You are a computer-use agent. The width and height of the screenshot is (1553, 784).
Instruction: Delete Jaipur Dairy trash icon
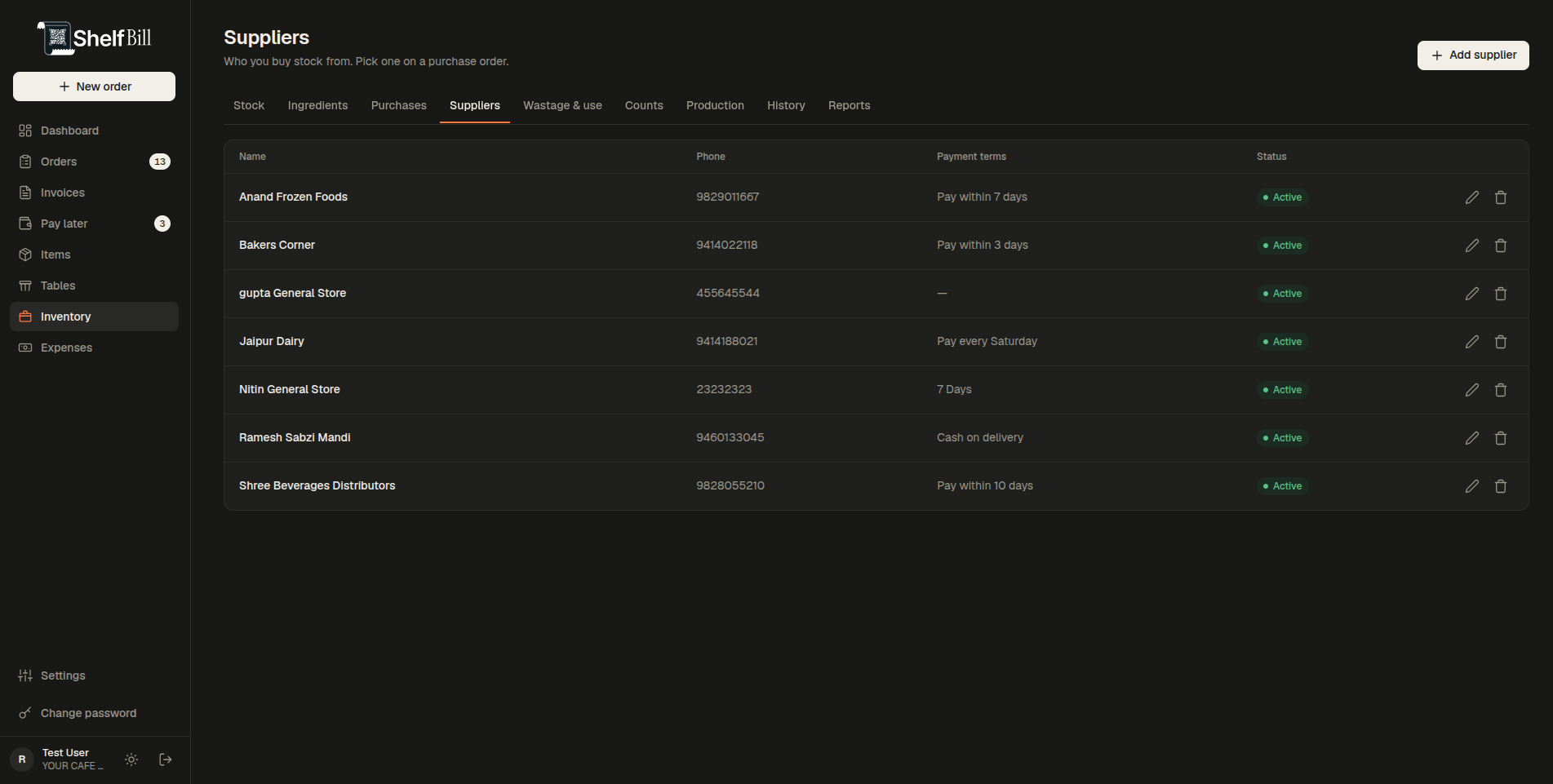coord(1500,342)
